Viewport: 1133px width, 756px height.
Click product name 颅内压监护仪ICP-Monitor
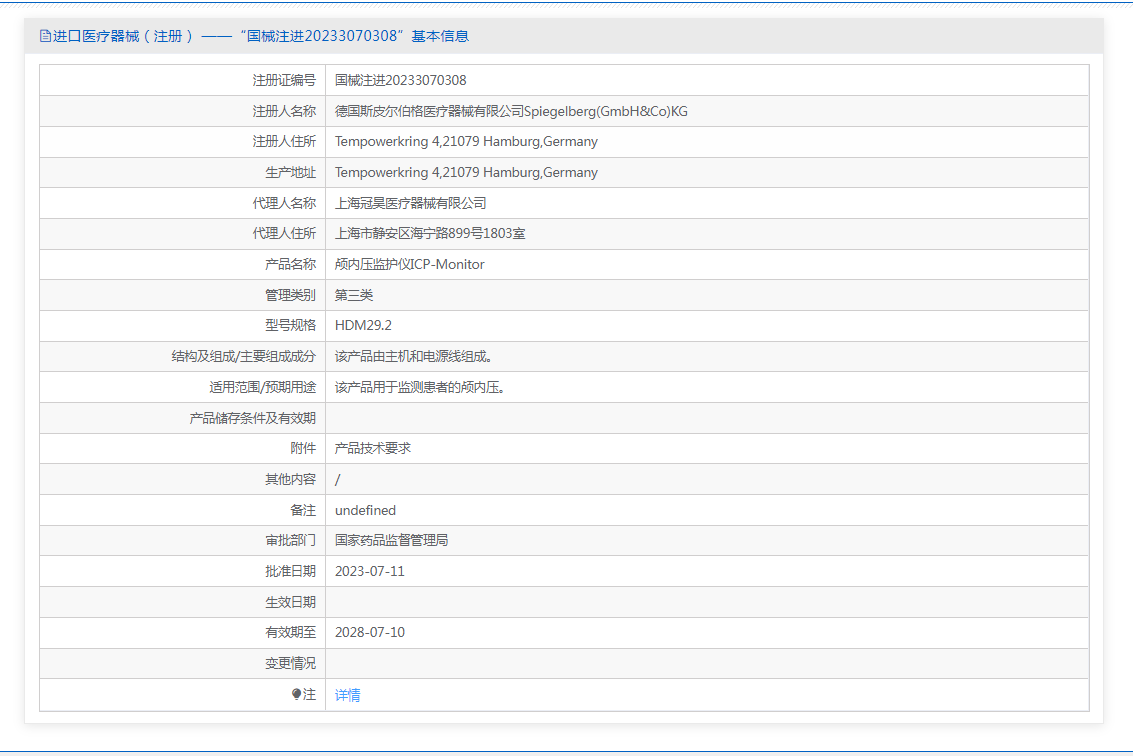pyautogui.click(x=409, y=264)
